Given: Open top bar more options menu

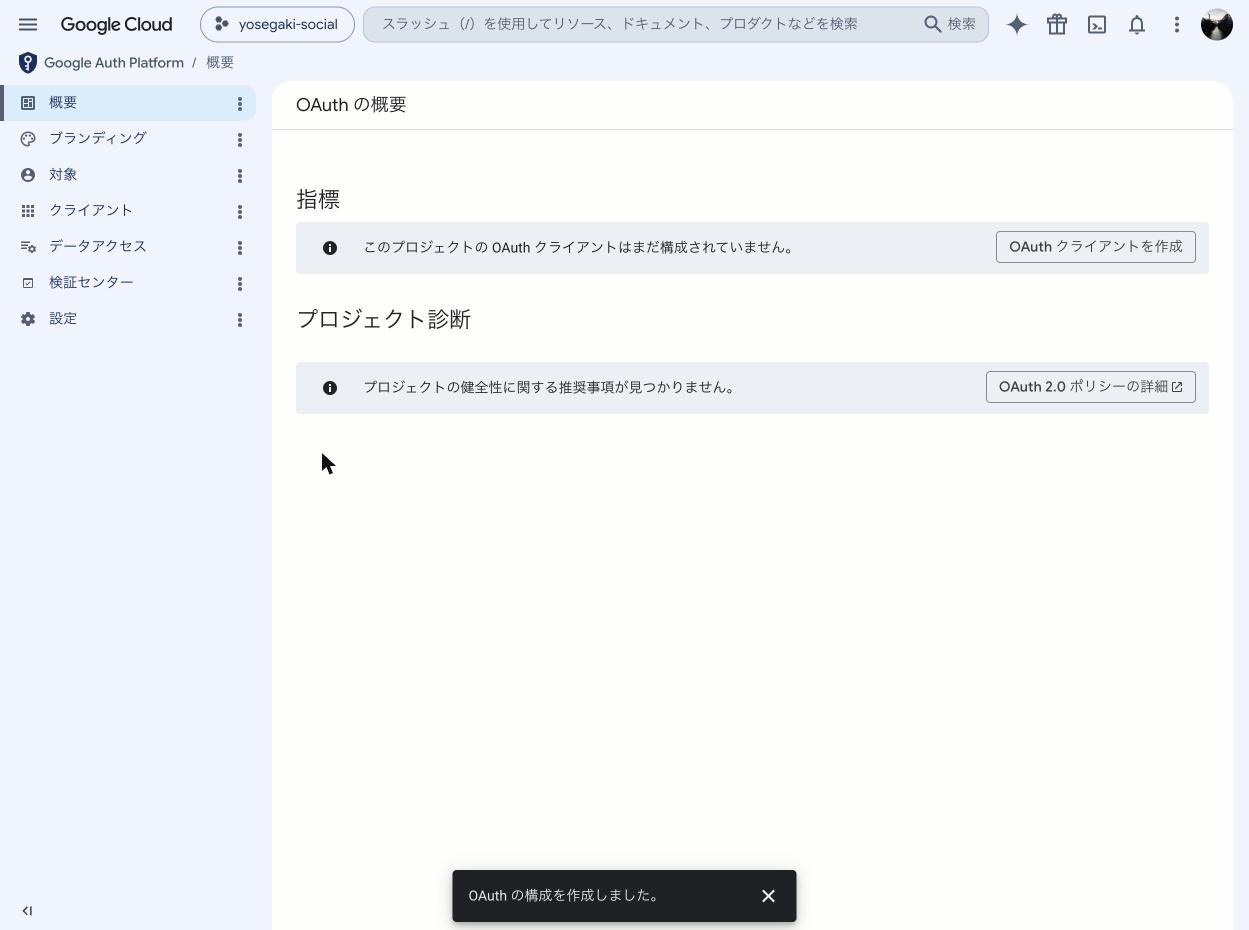Looking at the screenshot, I should (1177, 24).
